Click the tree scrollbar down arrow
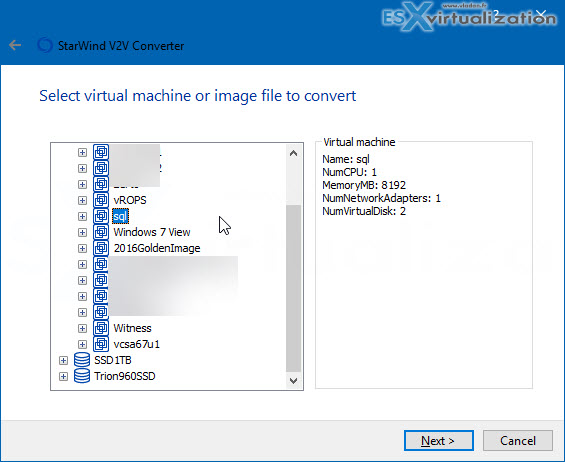Image resolution: width=565 pixels, height=462 pixels. click(x=293, y=381)
